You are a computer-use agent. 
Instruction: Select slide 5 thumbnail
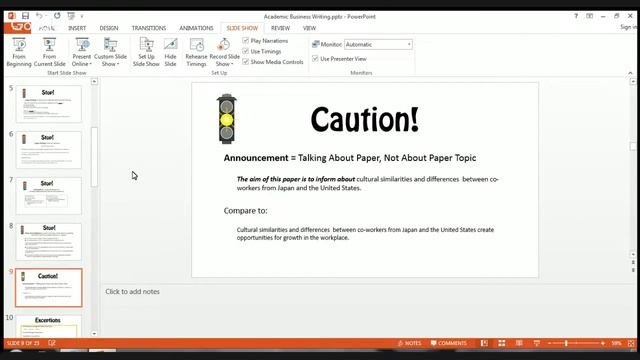(x=49, y=104)
